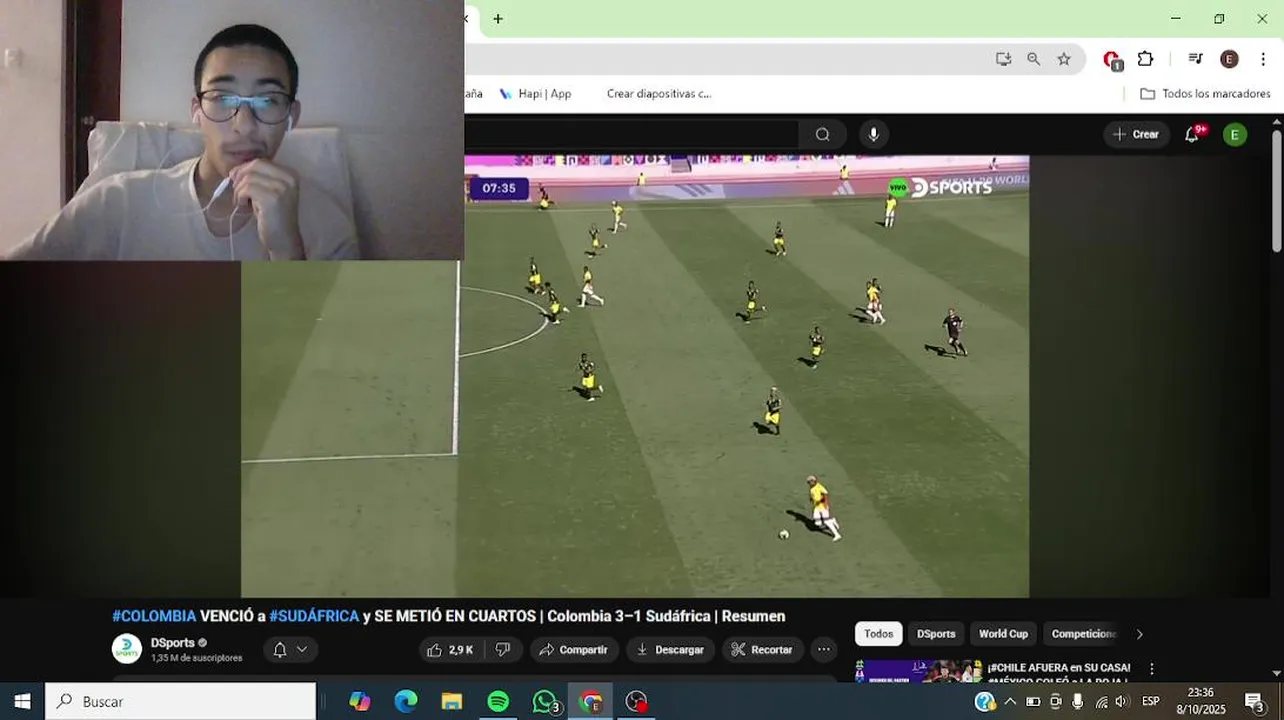The width and height of the screenshot is (1284, 720).
Task: Open File Explorer from the taskbar
Action: click(452, 702)
